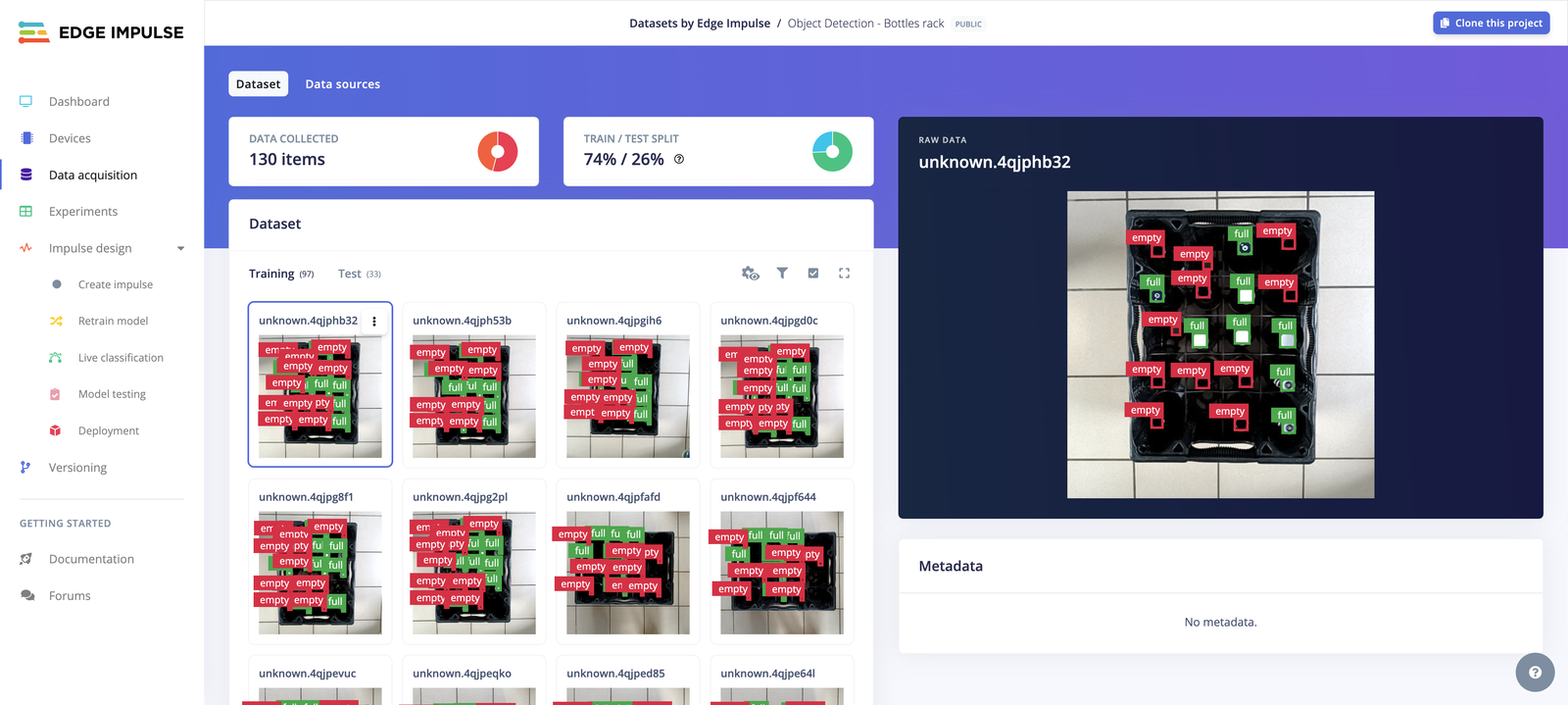Viewport: 1568px width, 705px height.
Task: Clone this project
Action: point(1492,23)
